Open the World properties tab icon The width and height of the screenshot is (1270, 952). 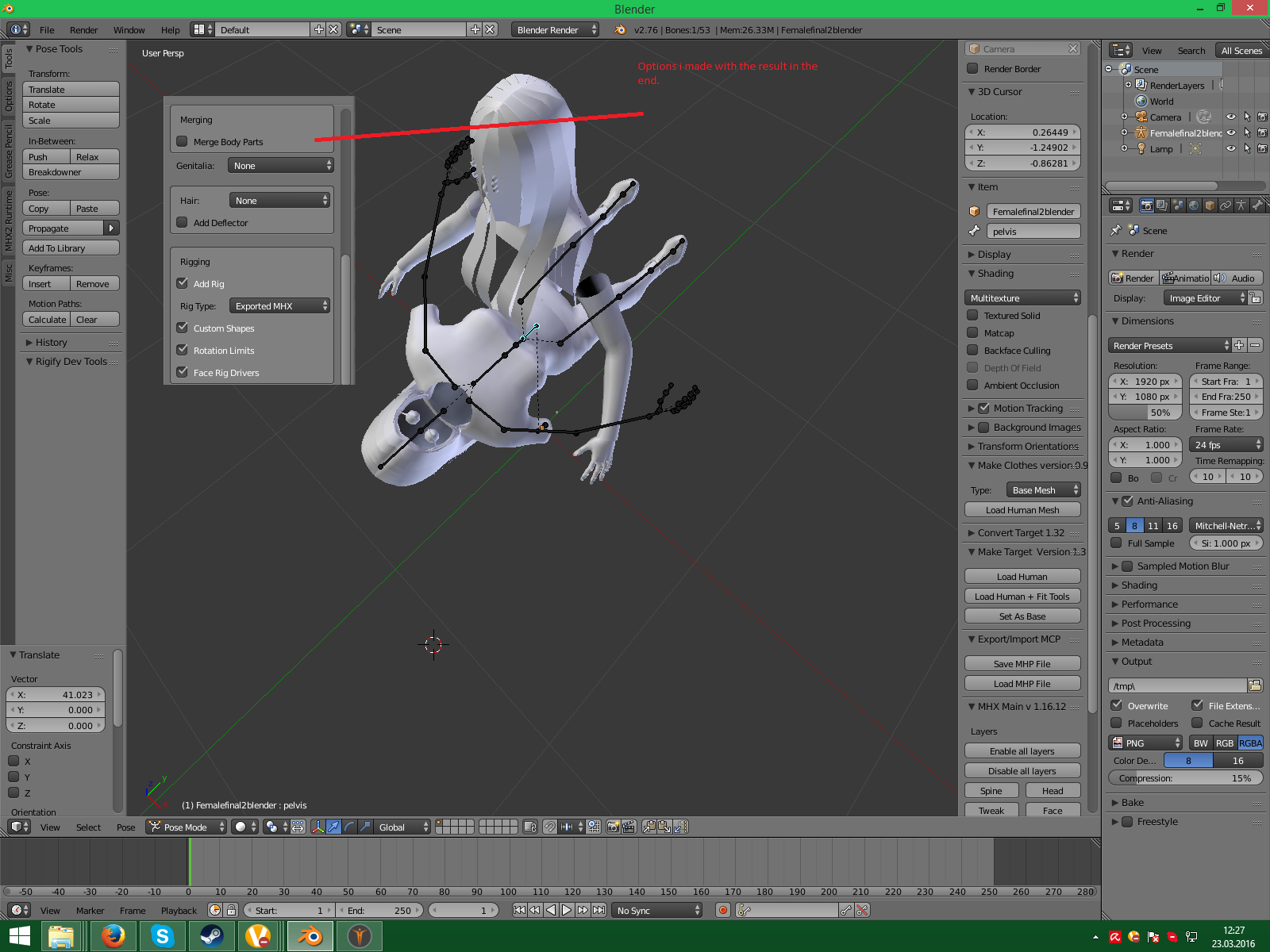[1194, 205]
